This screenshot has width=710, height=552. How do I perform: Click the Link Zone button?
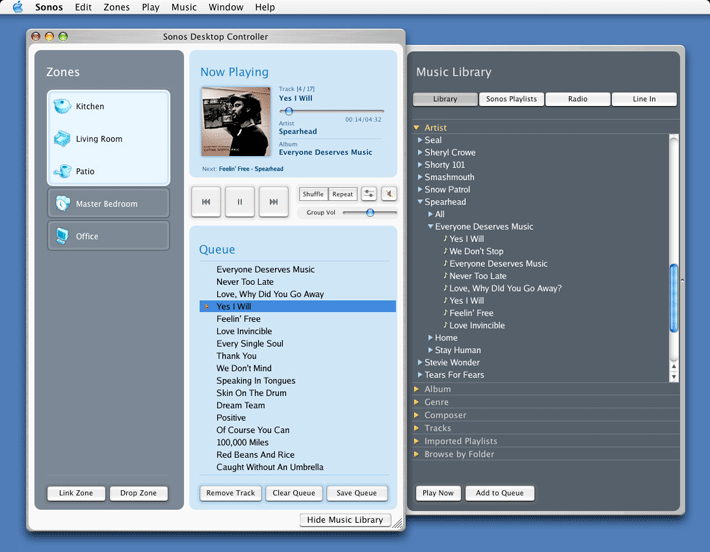(x=76, y=493)
